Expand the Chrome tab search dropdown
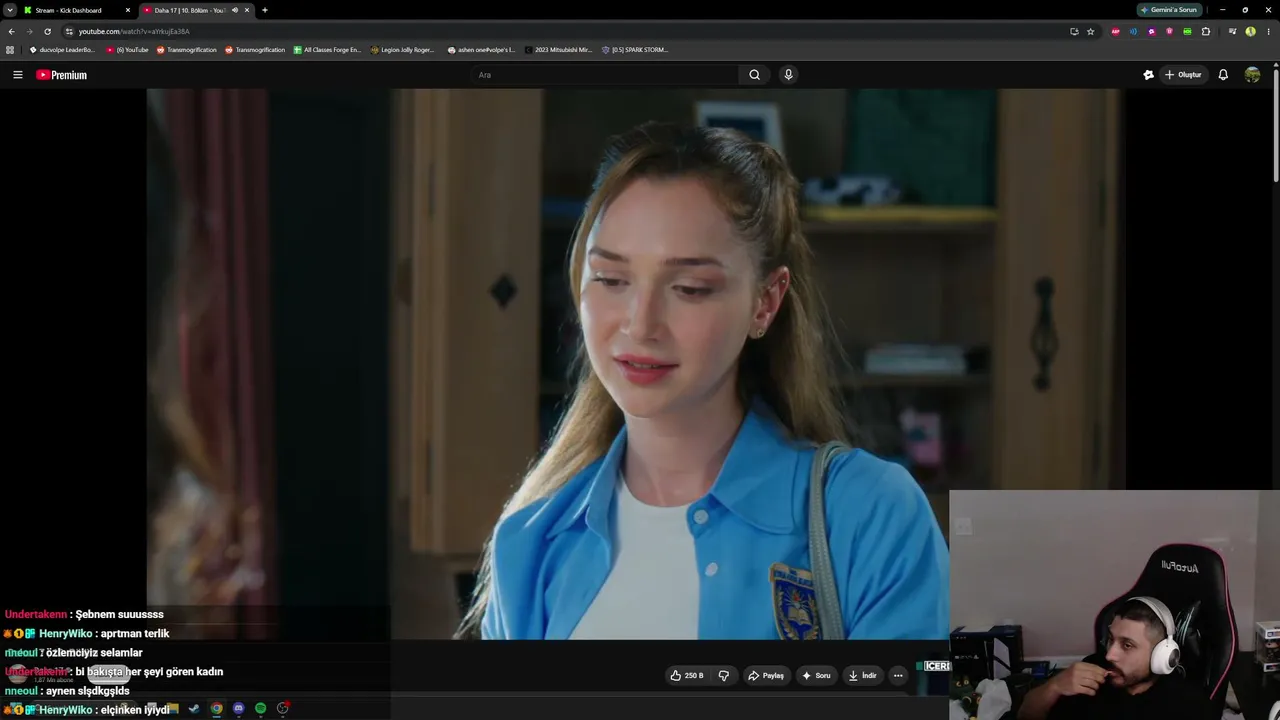 click(x=10, y=10)
